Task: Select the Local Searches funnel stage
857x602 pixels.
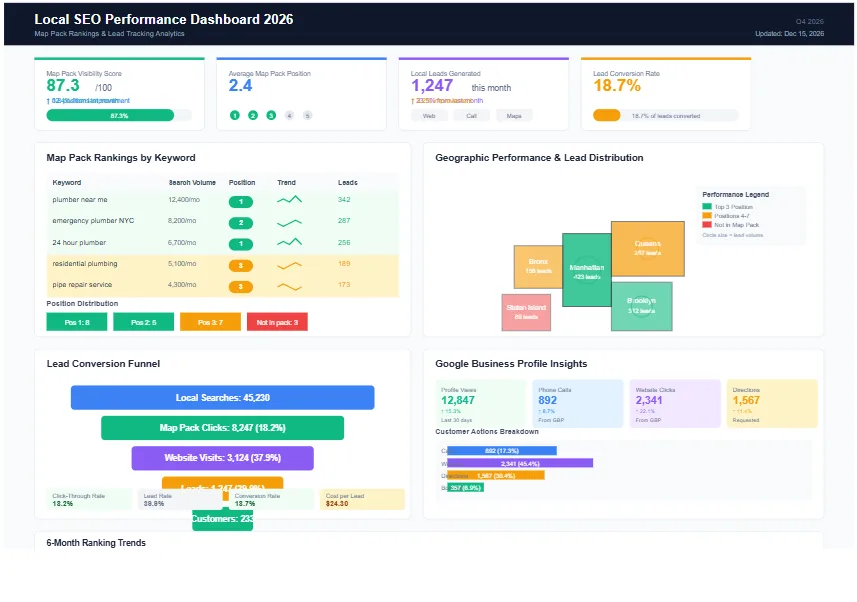Action: 222,397
